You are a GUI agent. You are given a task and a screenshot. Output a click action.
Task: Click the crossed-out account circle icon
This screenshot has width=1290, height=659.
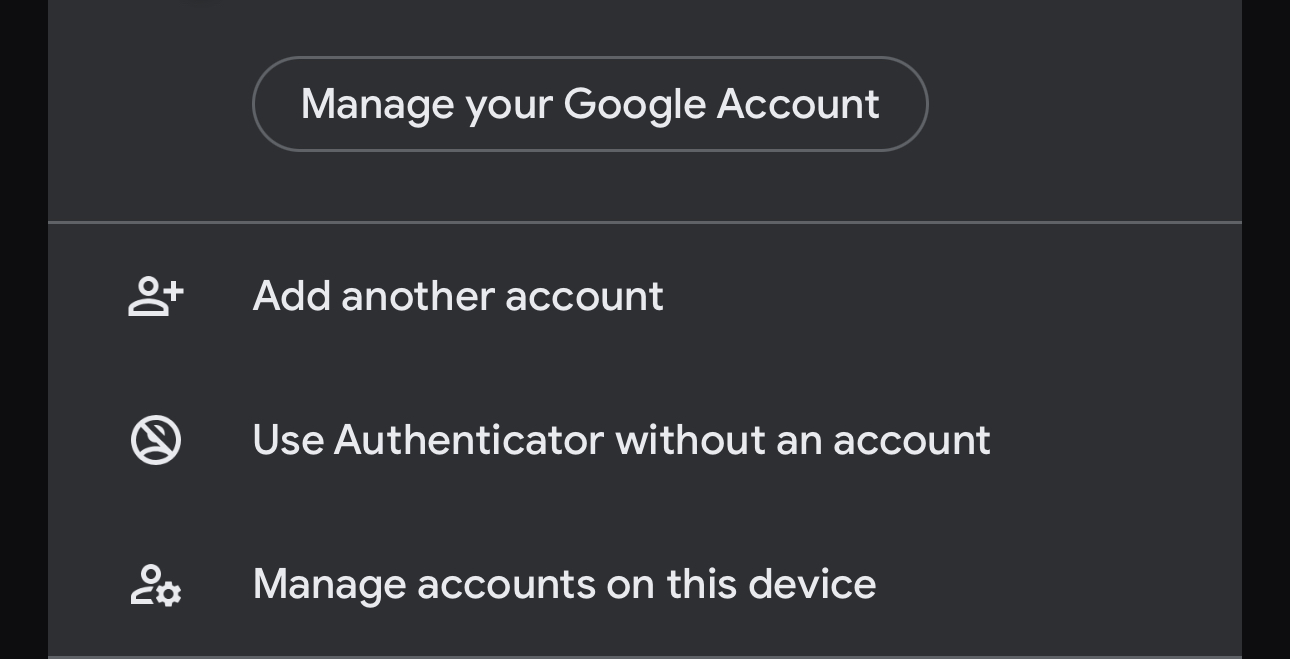[156, 440]
